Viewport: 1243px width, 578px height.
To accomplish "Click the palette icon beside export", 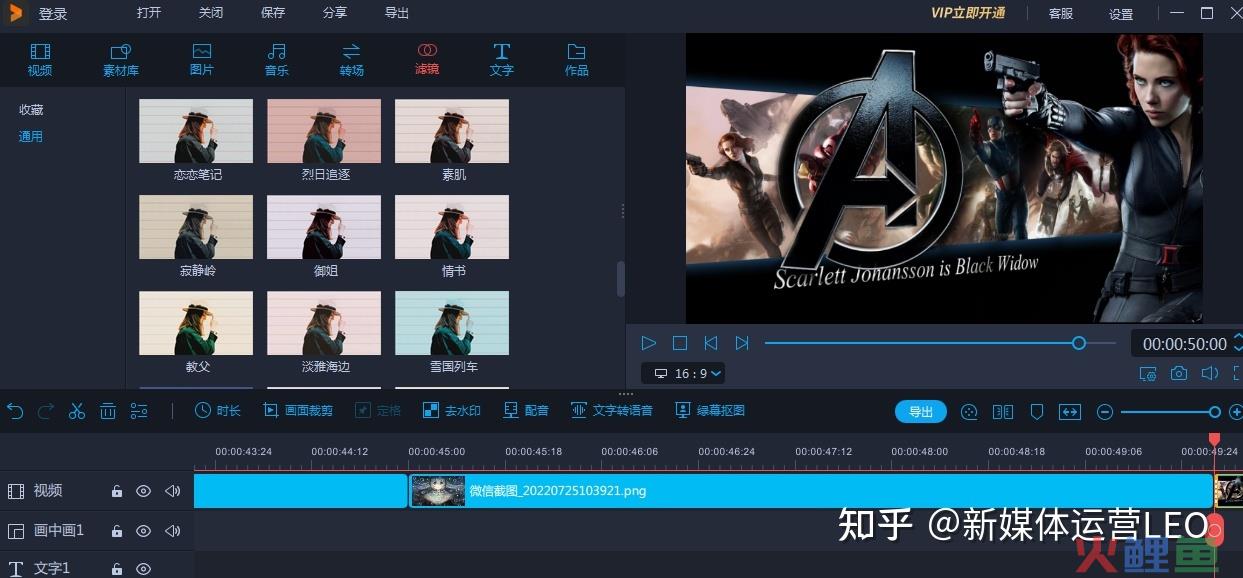I will 968,412.
